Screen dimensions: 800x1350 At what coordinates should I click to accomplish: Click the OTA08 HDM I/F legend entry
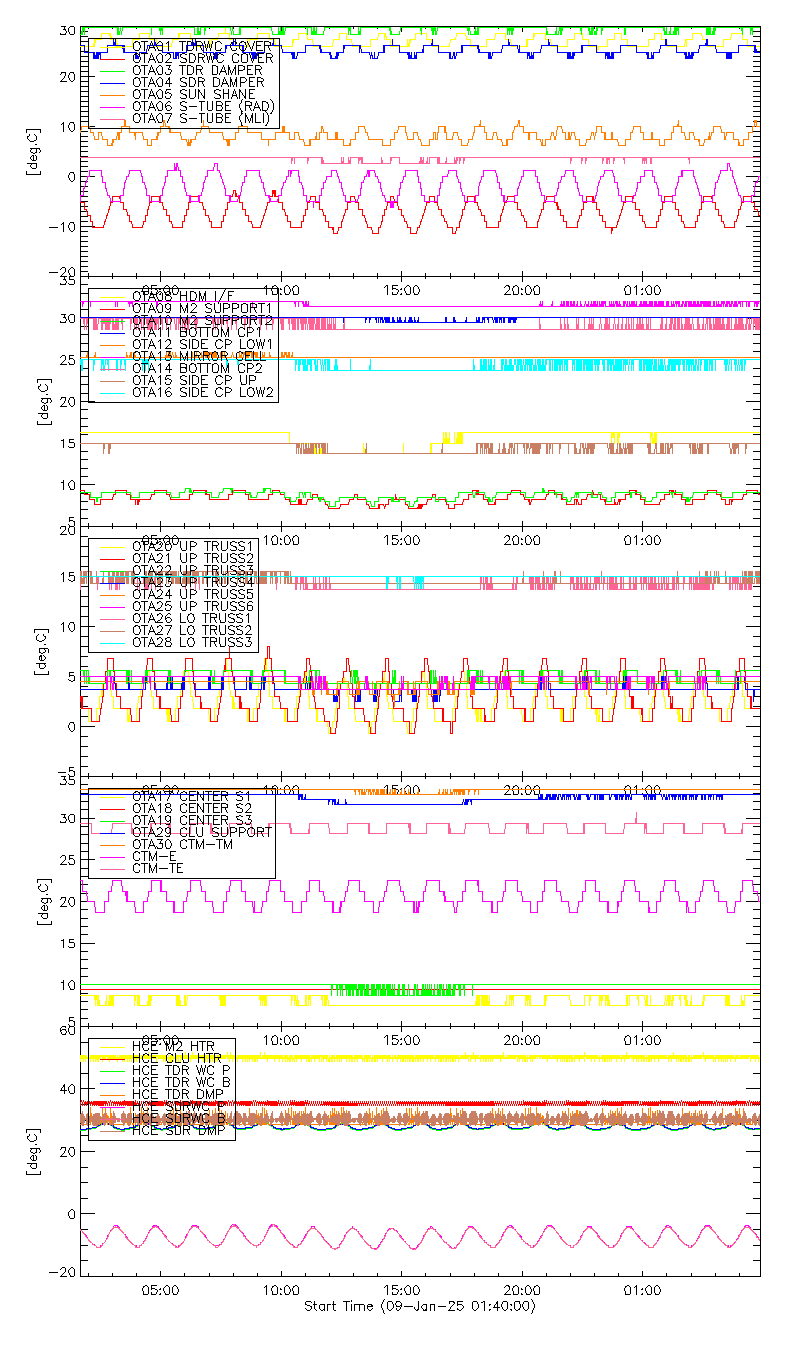[183, 297]
